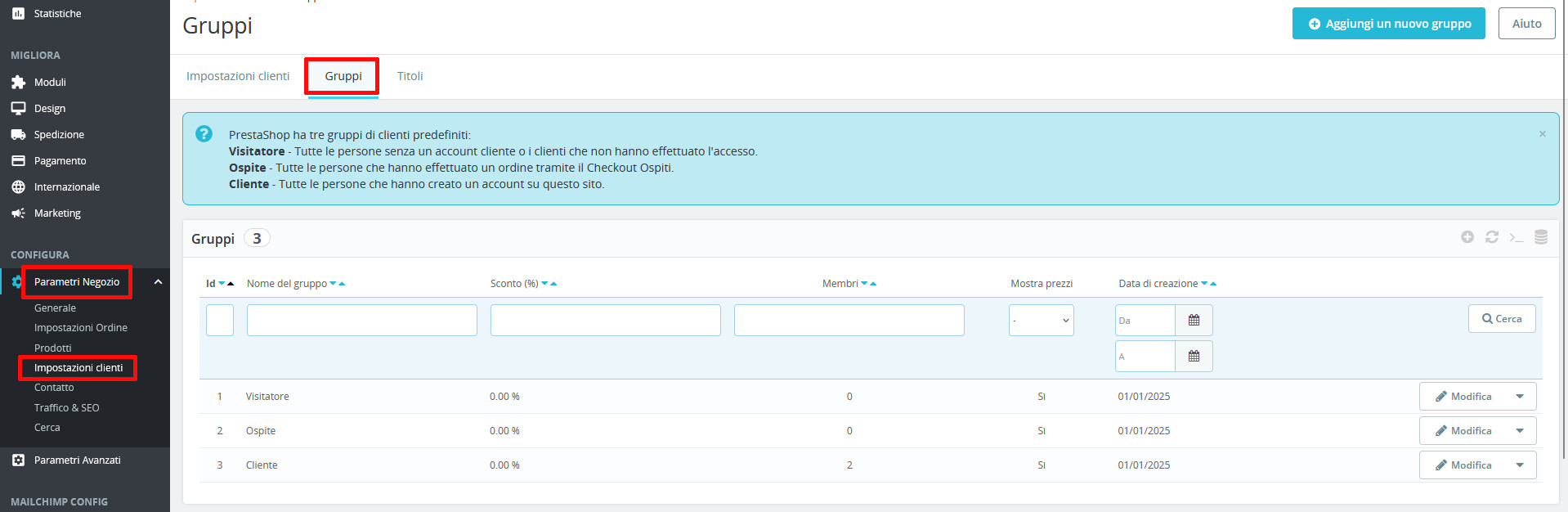Screen dimensions: 1568x512
Task: Click the Cliente group name cell
Action: click(262, 465)
